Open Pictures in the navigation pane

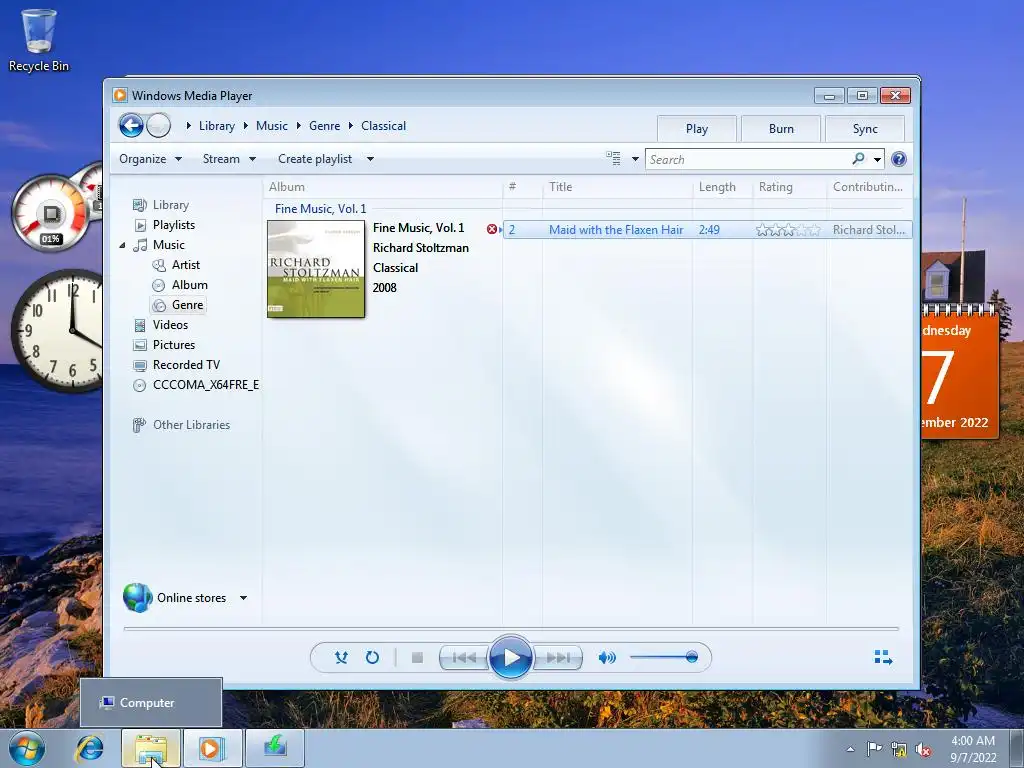click(174, 345)
